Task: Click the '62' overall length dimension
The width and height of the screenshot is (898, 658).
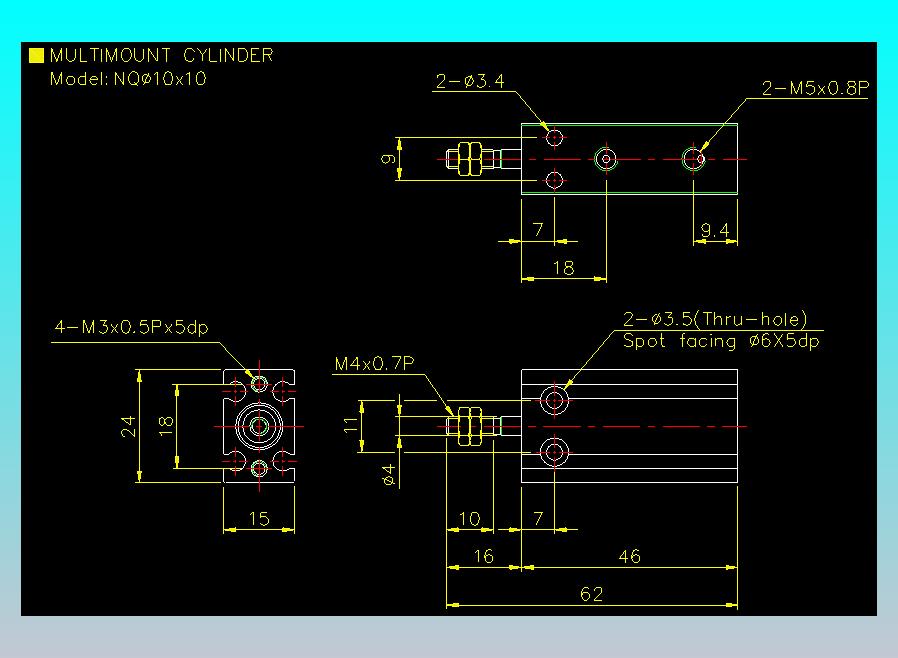Action: (592, 594)
